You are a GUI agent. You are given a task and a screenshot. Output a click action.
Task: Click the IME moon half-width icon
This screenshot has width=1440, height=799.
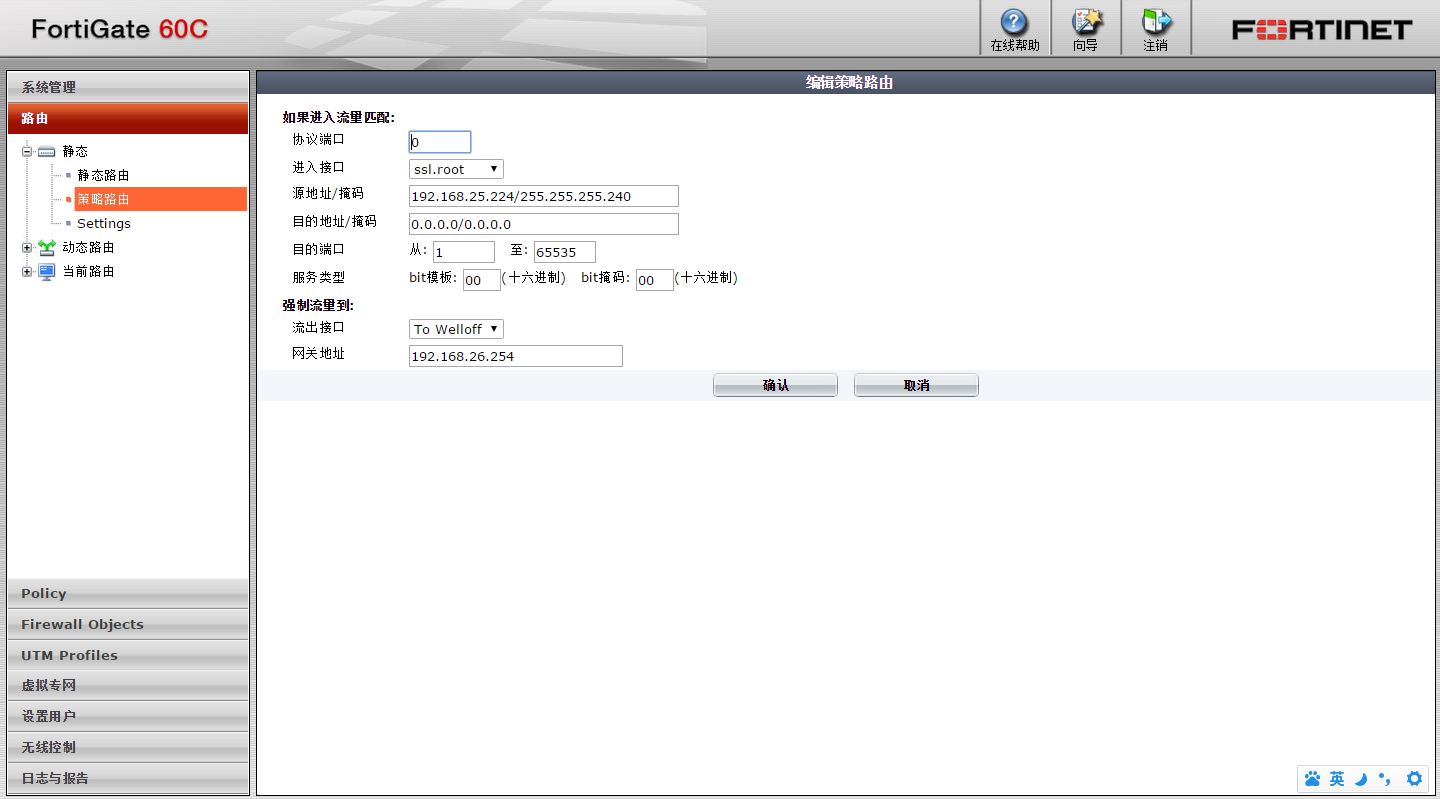(1361, 779)
